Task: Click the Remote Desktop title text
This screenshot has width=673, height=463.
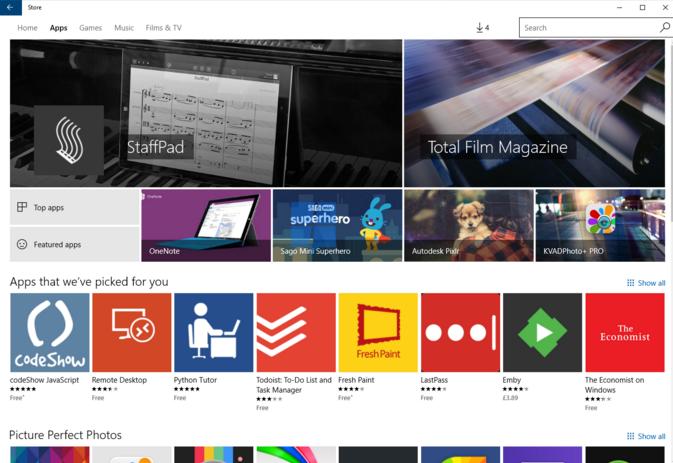Action: click(119, 380)
